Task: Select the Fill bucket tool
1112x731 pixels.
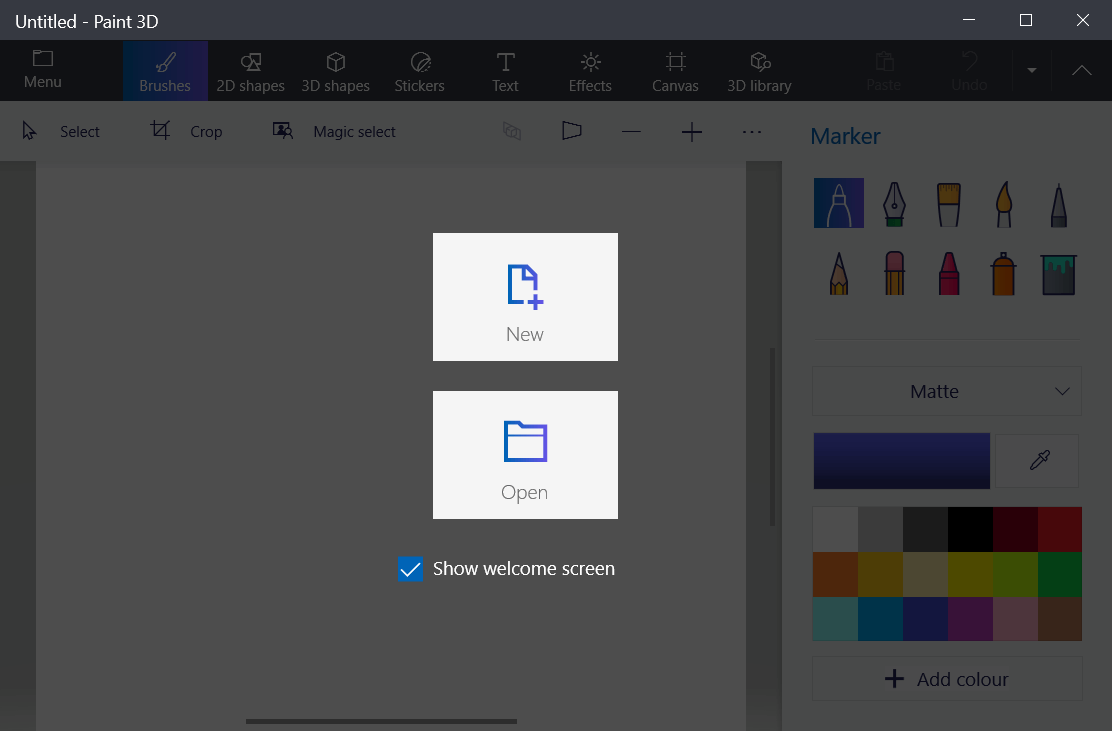Action: [x=1058, y=273]
